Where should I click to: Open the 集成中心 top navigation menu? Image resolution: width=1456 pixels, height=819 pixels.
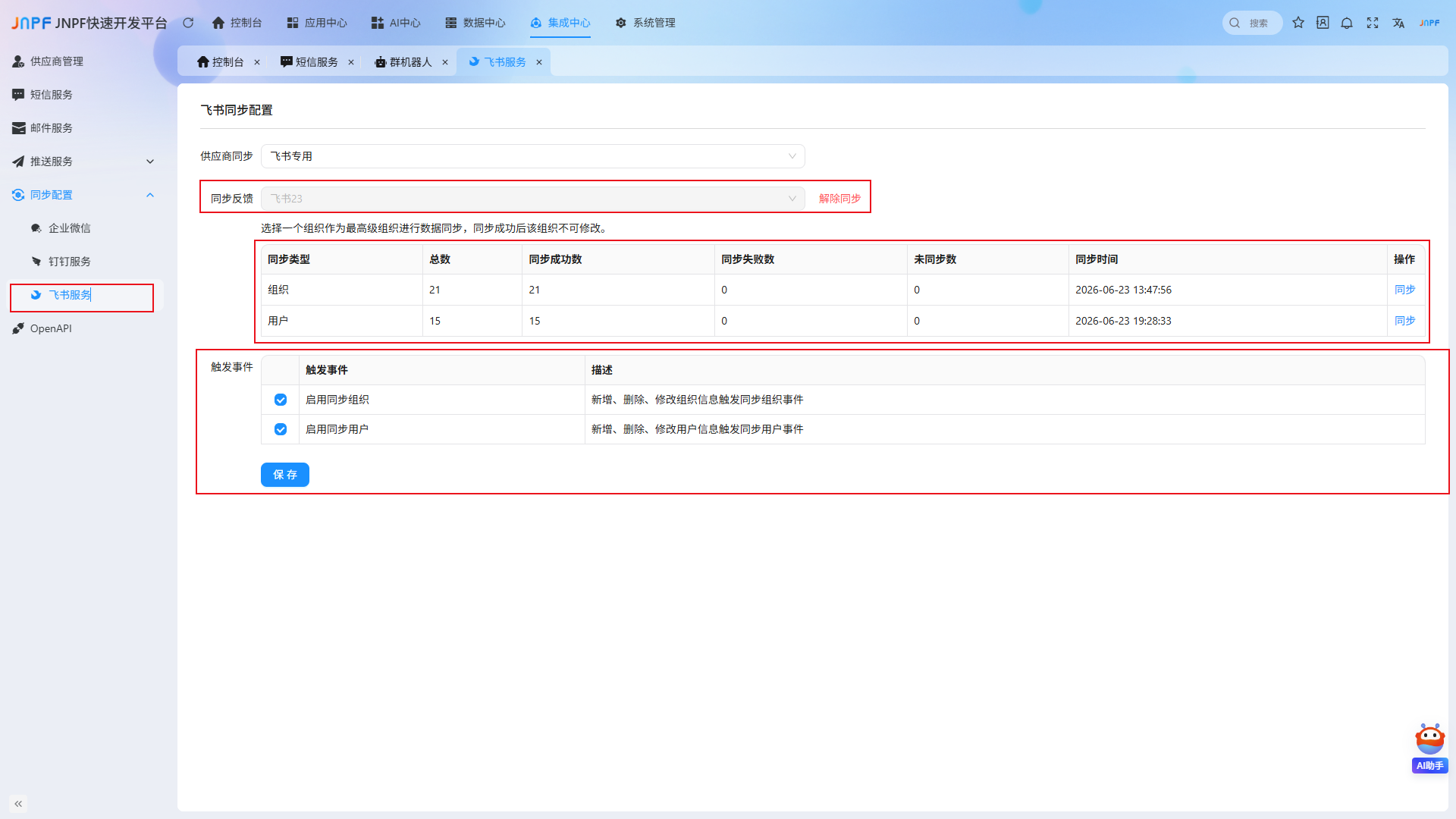click(x=560, y=23)
